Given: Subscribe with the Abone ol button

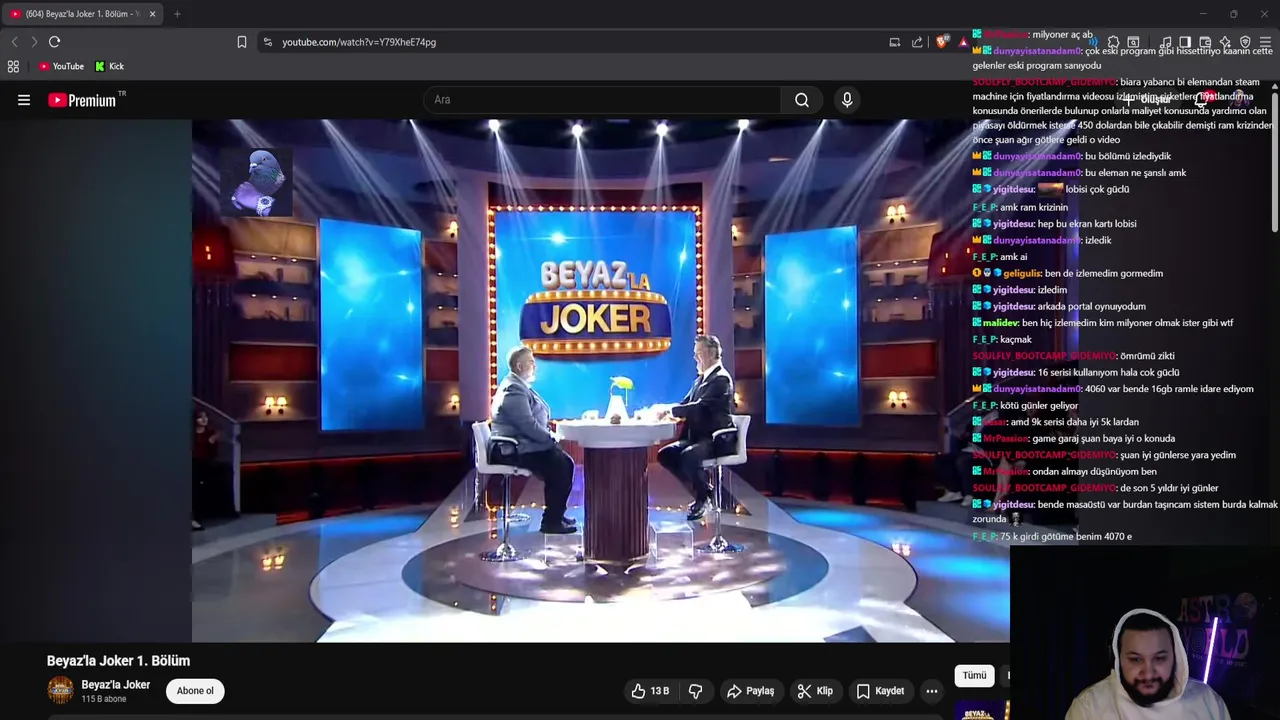Looking at the screenshot, I should tap(195, 691).
